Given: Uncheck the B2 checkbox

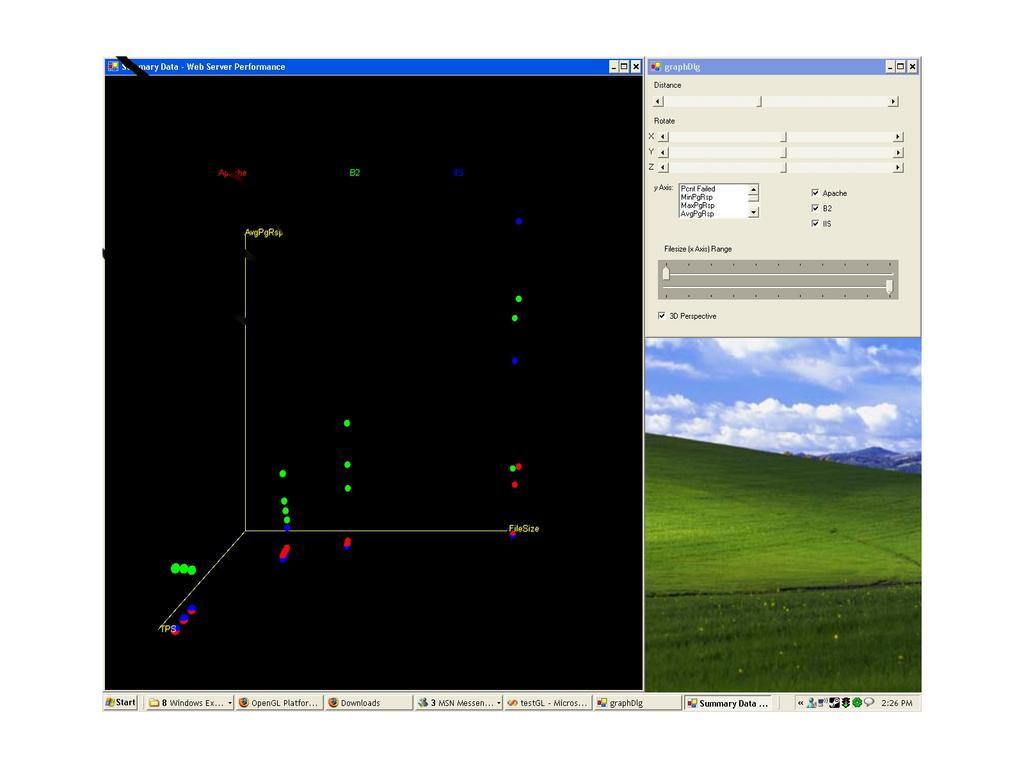Looking at the screenshot, I should [815, 208].
